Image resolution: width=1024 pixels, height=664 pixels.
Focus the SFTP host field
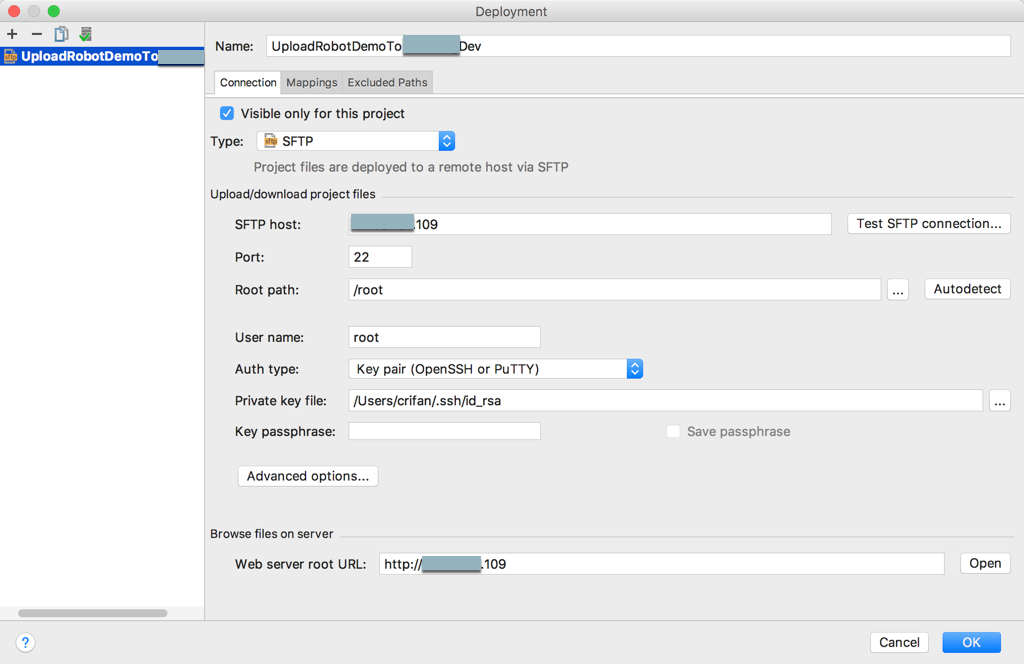(x=590, y=224)
